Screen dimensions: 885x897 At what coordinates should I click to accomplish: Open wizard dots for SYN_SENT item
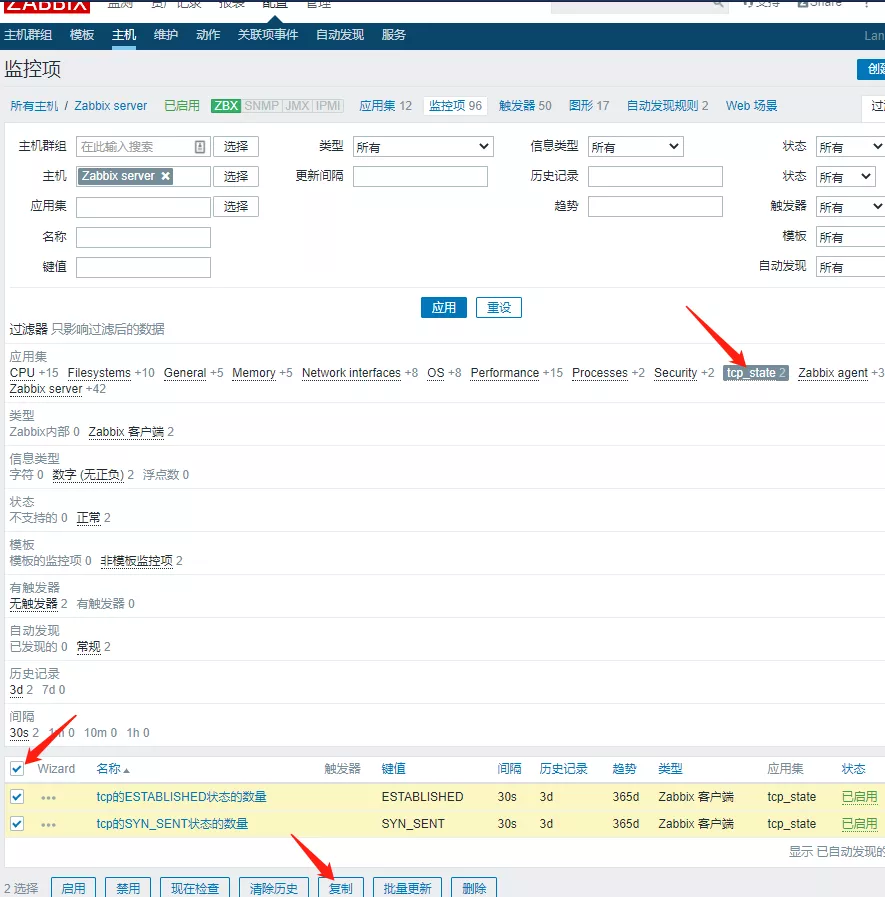click(48, 824)
